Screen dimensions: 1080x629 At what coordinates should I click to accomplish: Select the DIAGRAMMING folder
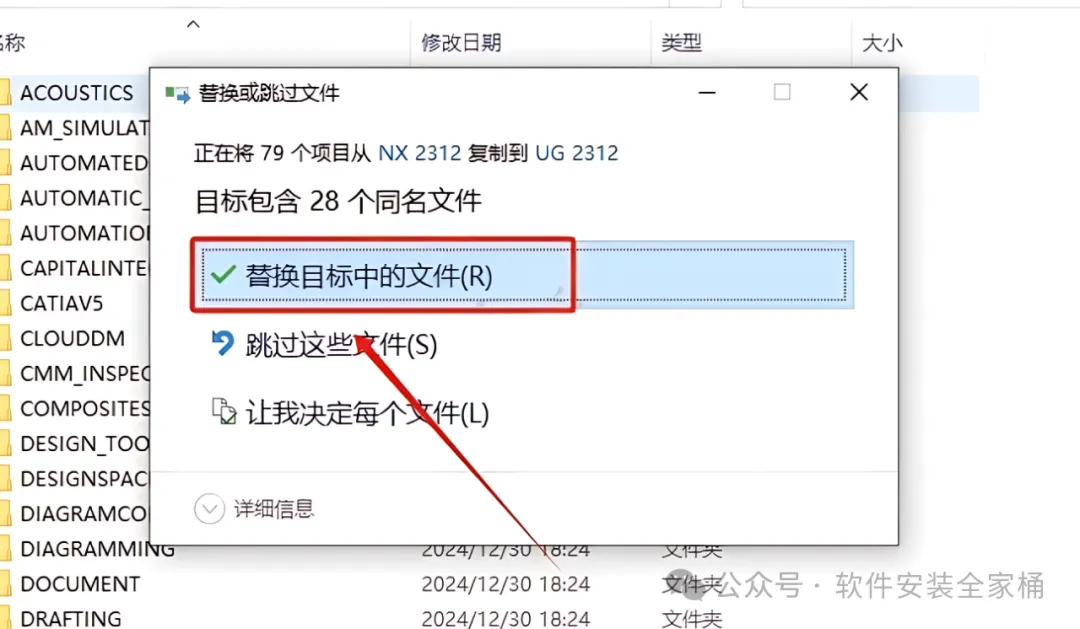pyautogui.click(x=96, y=549)
